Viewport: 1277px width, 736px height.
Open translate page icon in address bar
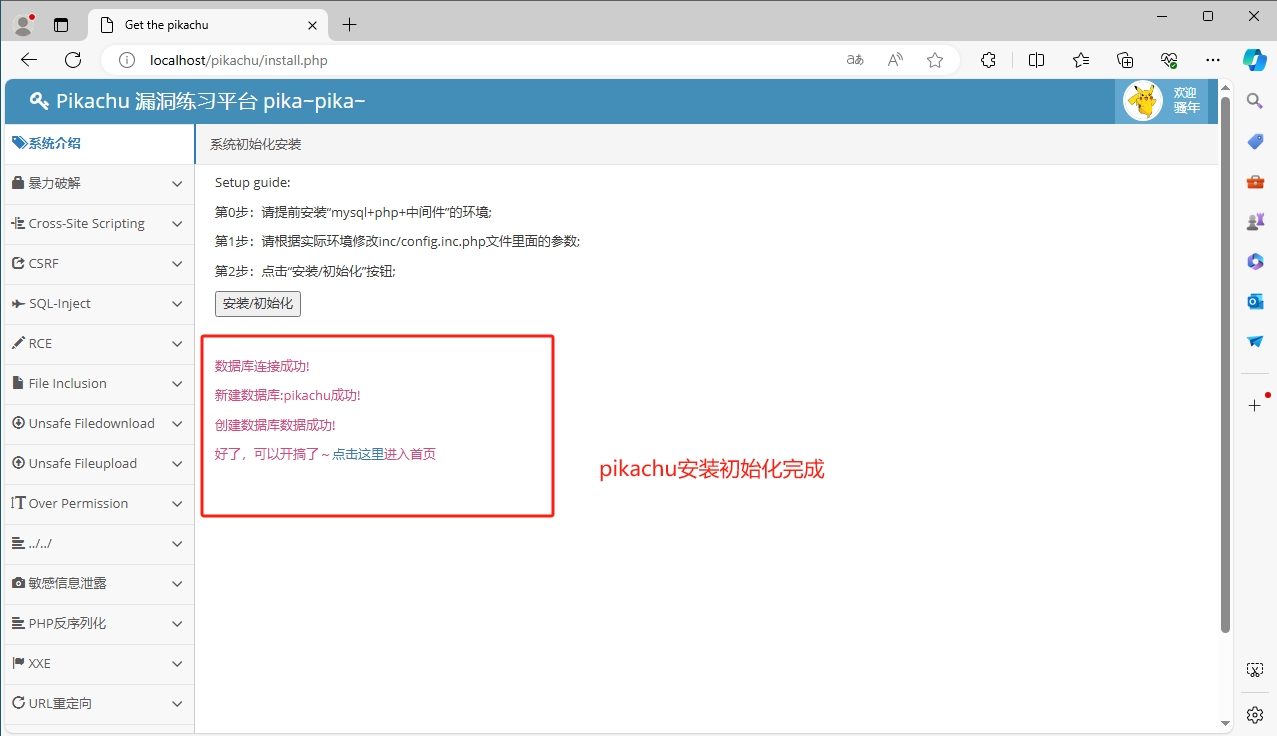click(855, 60)
